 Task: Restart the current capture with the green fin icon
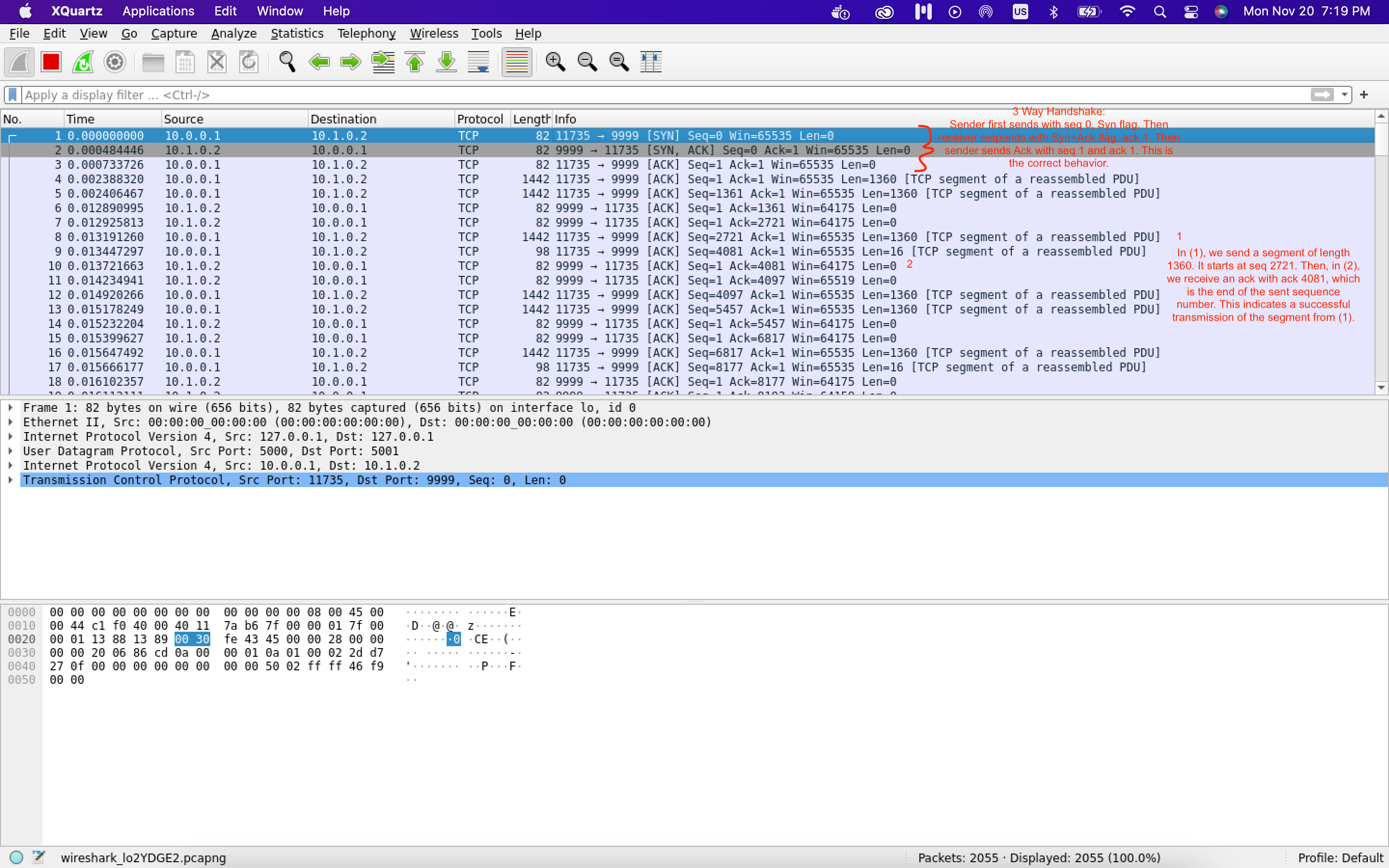tap(83, 62)
